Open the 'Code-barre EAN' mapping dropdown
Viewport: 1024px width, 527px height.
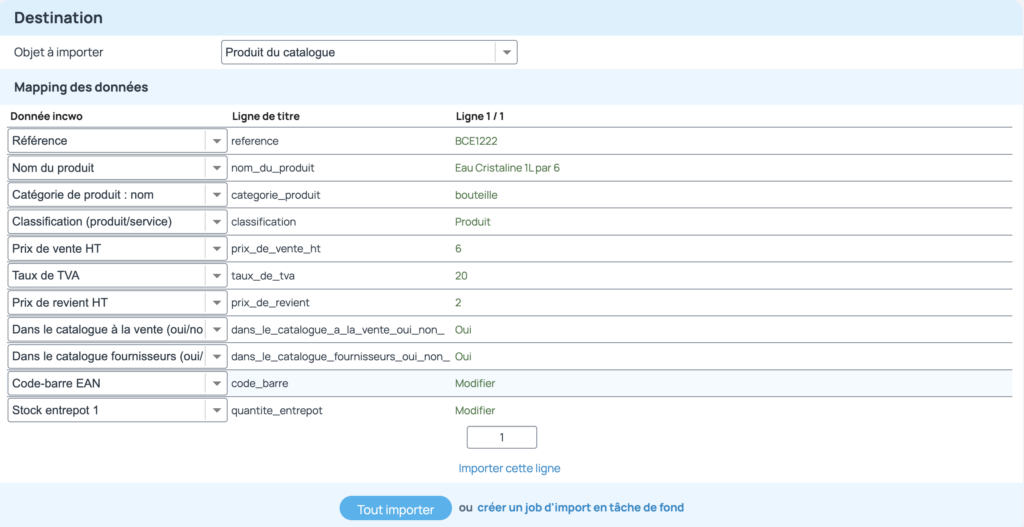118,384
